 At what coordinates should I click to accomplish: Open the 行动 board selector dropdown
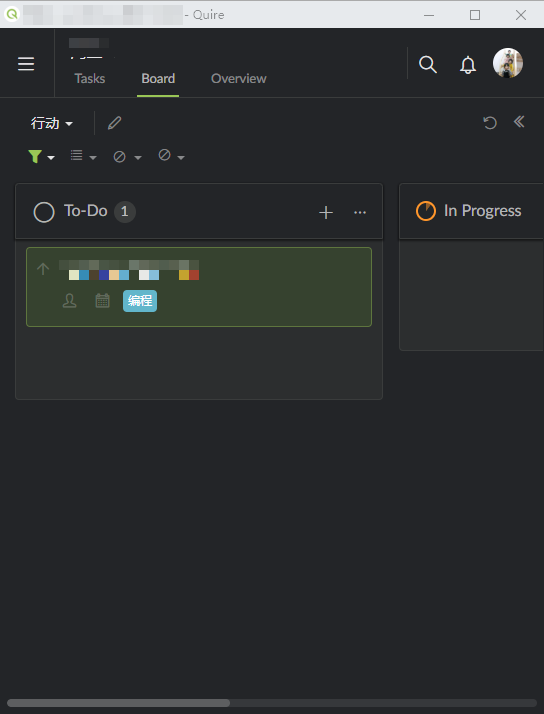(51, 123)
